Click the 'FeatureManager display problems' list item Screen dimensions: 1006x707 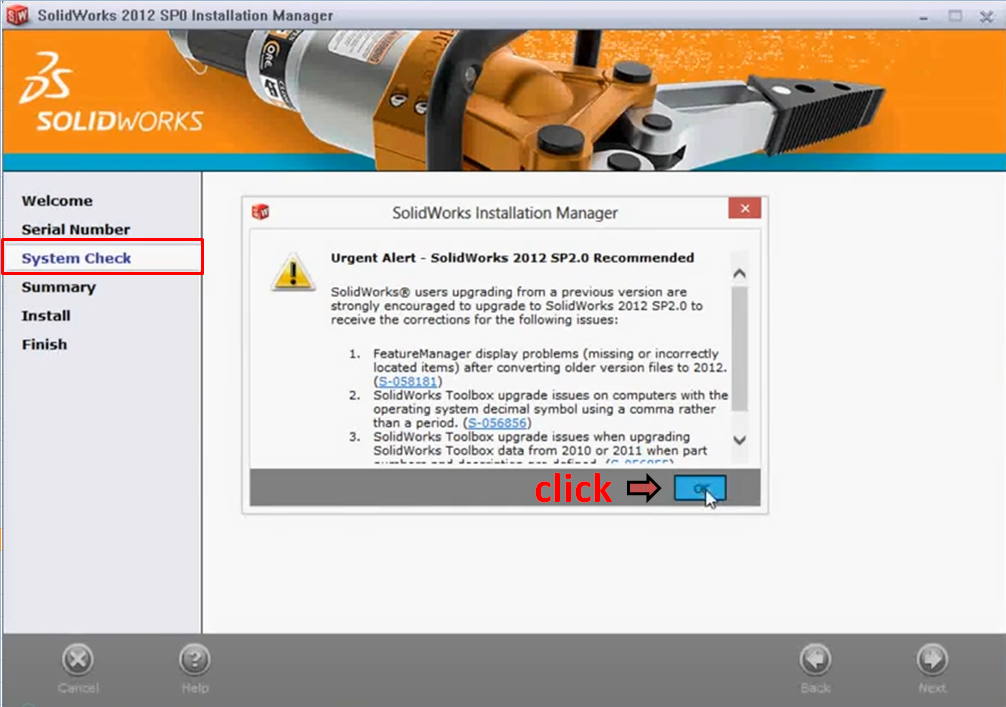click(x=550, y=368)
